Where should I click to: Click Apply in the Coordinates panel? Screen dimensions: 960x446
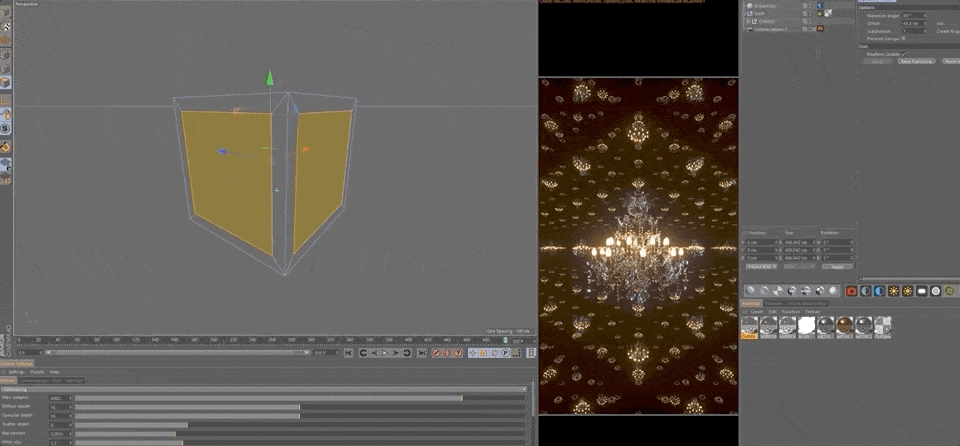pyautogui.click(x=838, y=266)
